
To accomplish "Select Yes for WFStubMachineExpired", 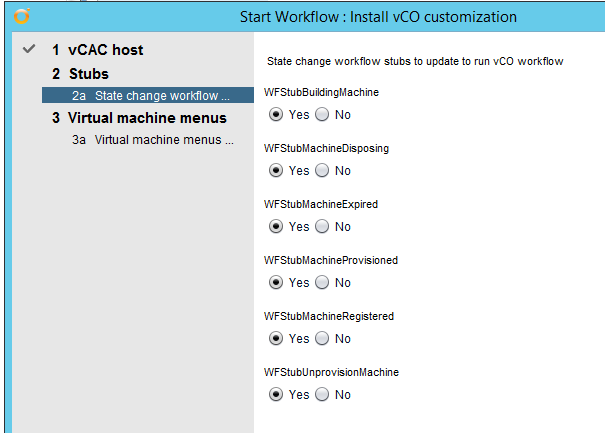I will 276,226.
